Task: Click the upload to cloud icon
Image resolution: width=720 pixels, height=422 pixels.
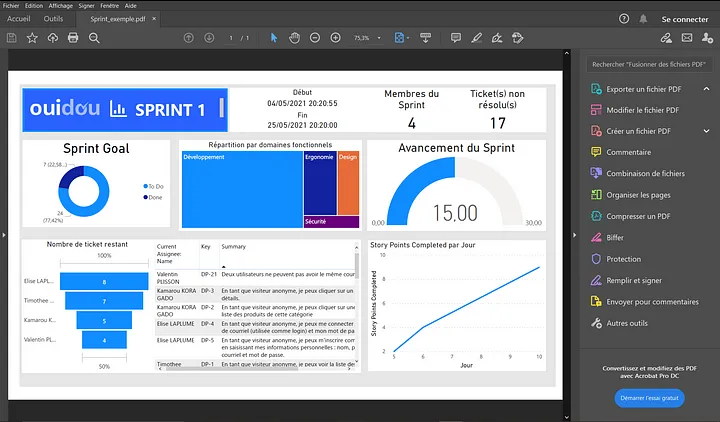Action: (53, 38)
